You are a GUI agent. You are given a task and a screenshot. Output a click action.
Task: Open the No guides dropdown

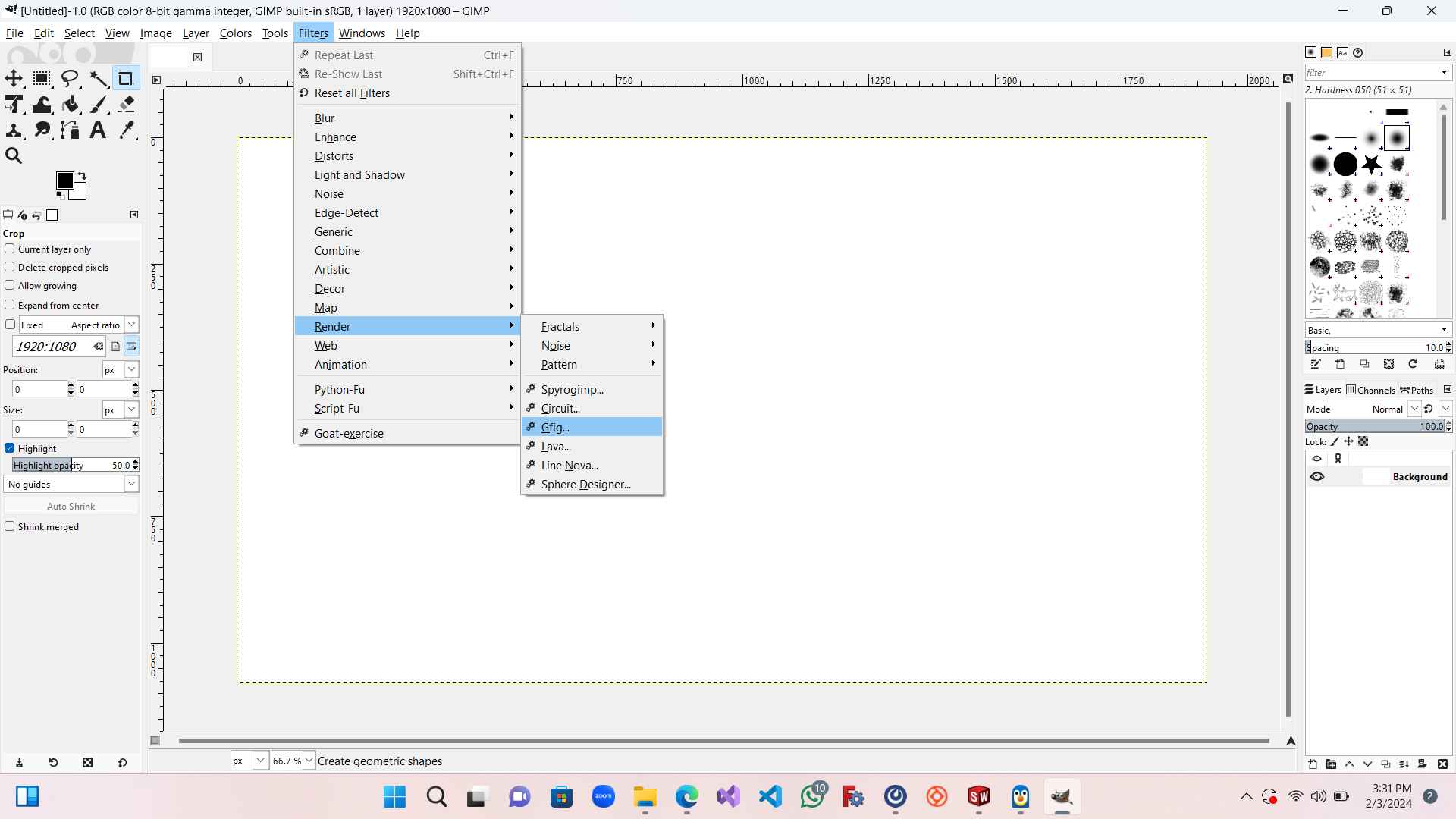pos(71,484)
